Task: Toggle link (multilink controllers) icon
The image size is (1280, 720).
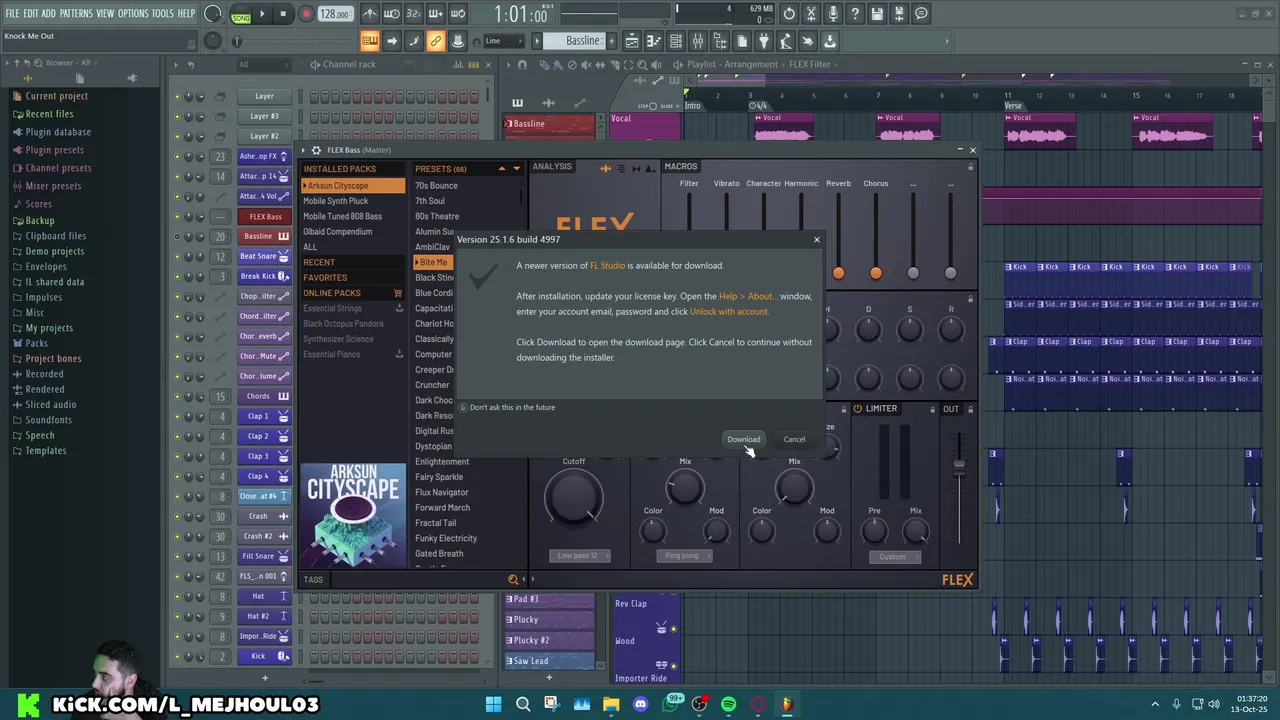Action: 436,41
